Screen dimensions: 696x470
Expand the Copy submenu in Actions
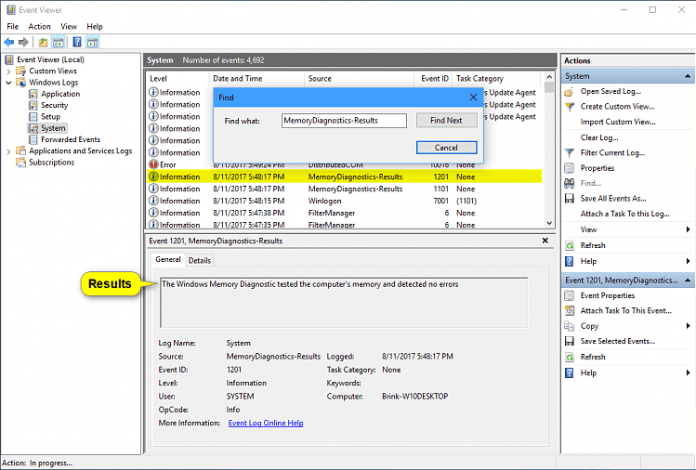688,326
